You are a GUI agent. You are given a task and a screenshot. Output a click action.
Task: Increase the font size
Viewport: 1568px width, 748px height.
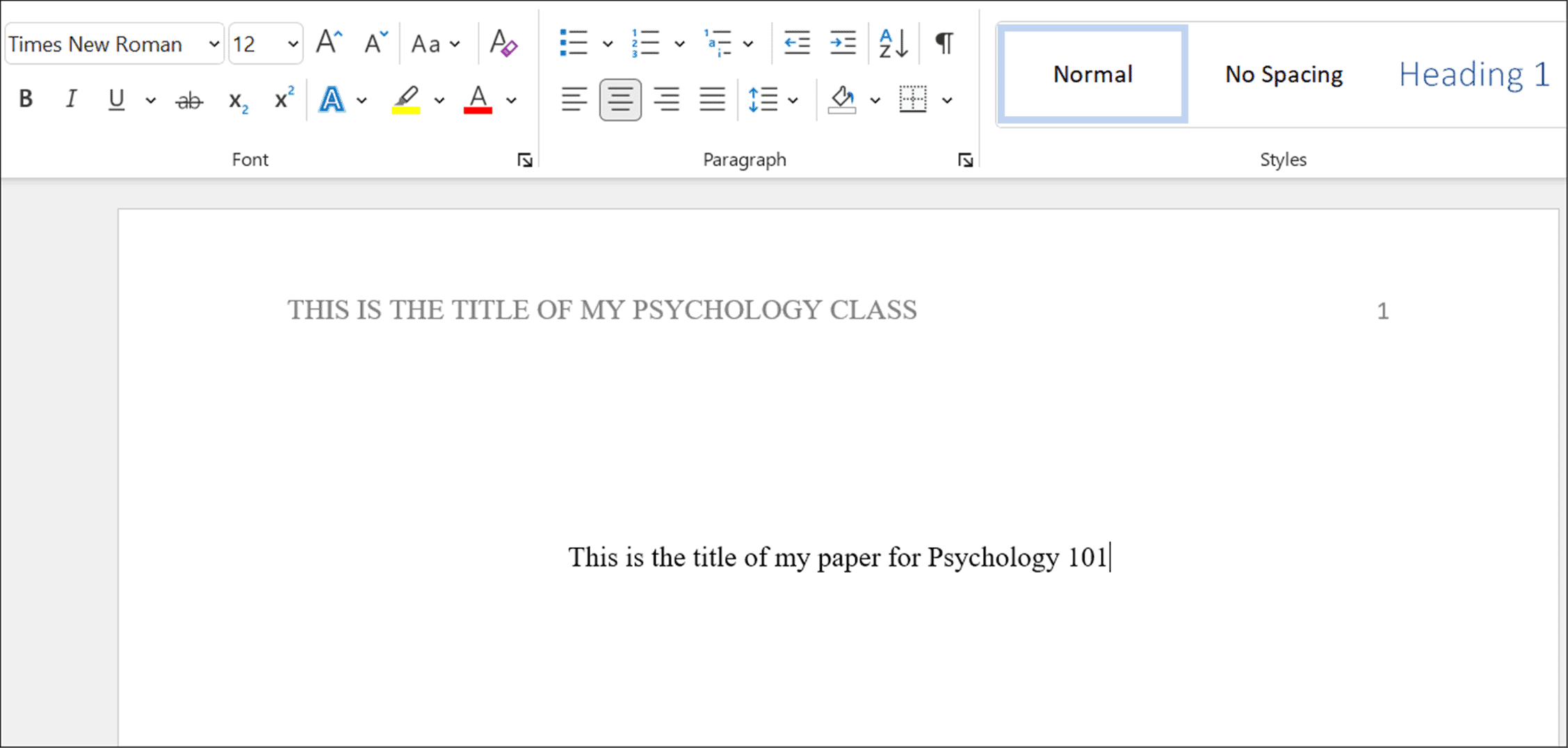327,42
